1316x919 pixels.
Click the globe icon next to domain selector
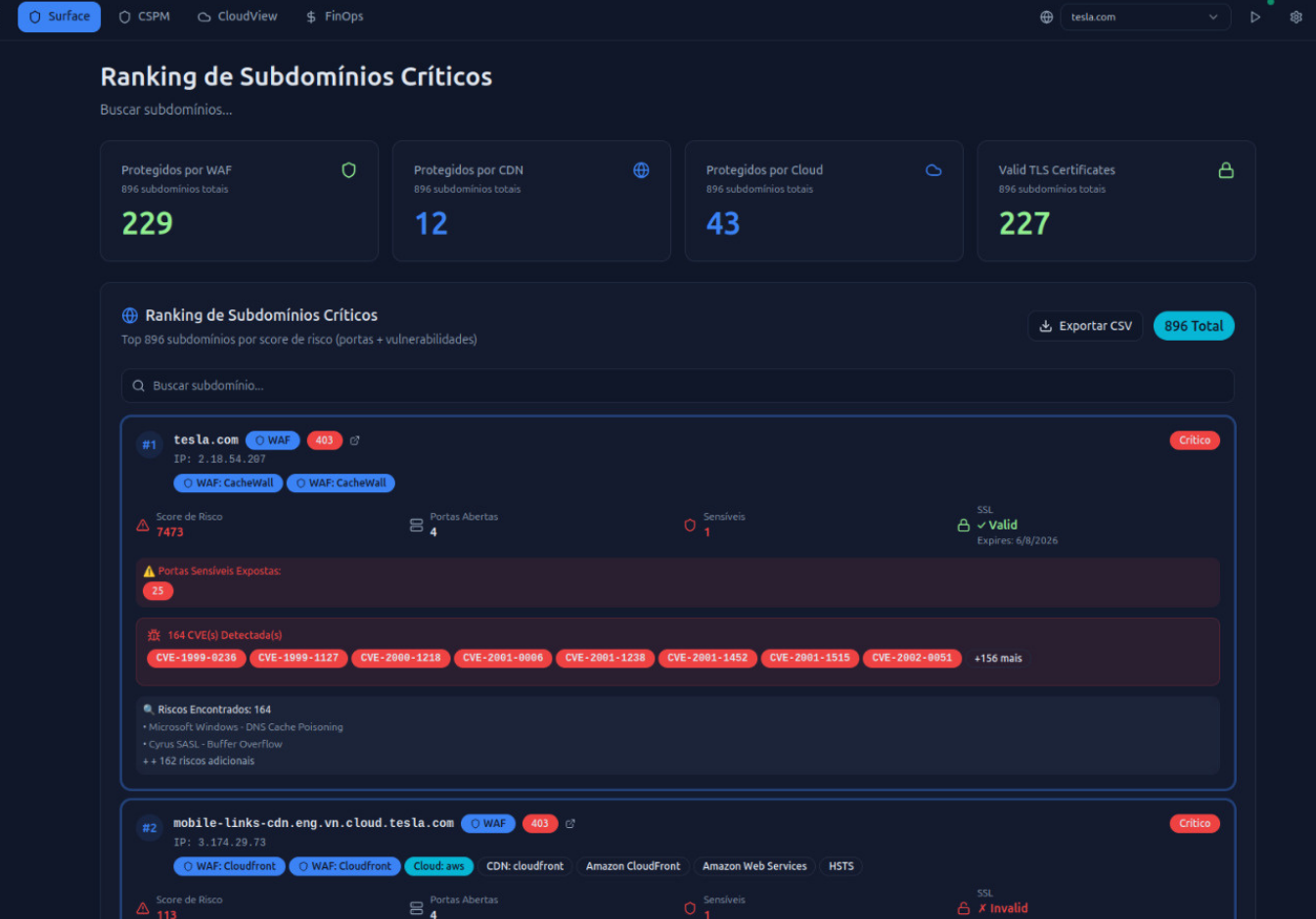pyautogui.click(x=1045, y=17)
